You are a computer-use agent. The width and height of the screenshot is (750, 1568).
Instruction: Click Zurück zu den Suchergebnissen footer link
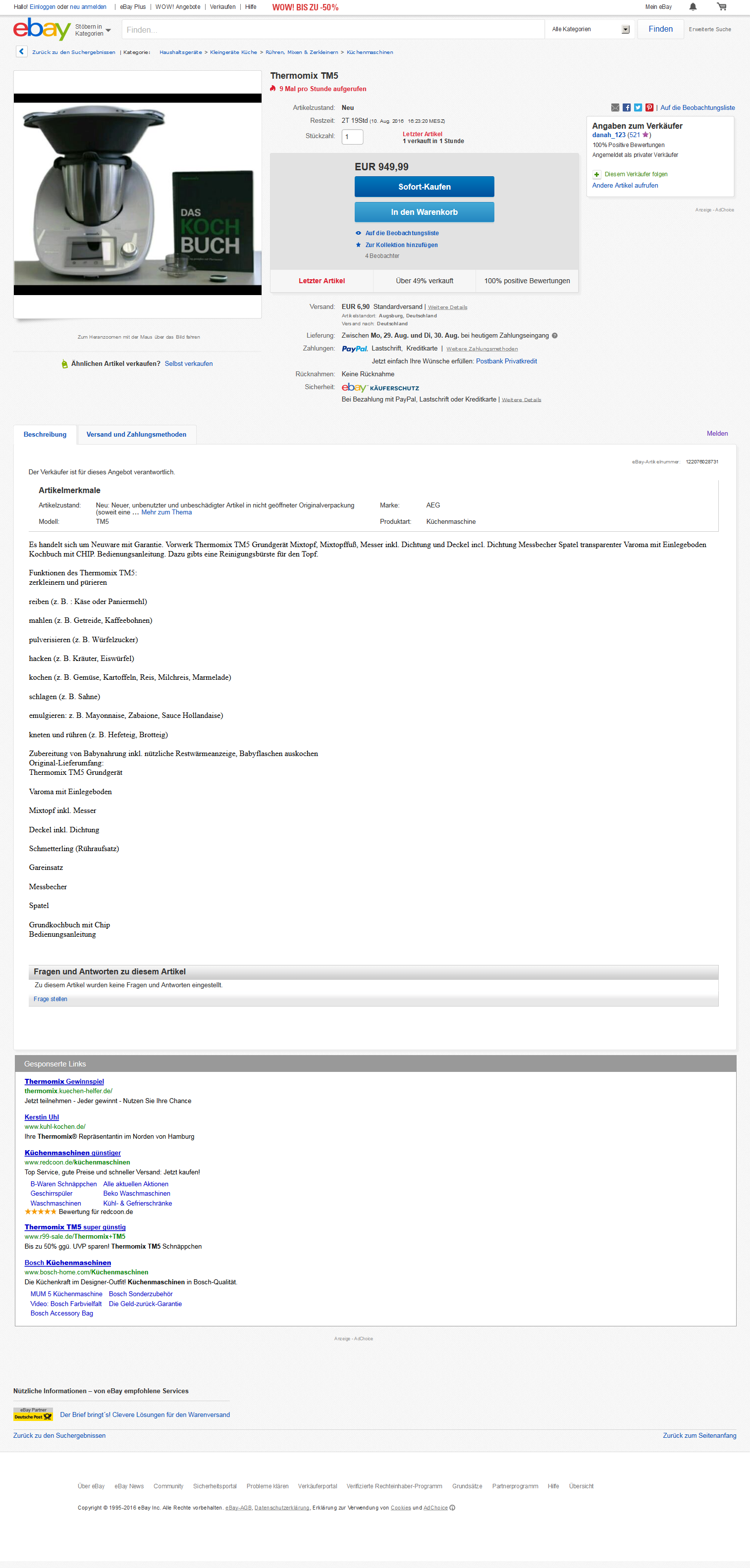pos(59,1436)
